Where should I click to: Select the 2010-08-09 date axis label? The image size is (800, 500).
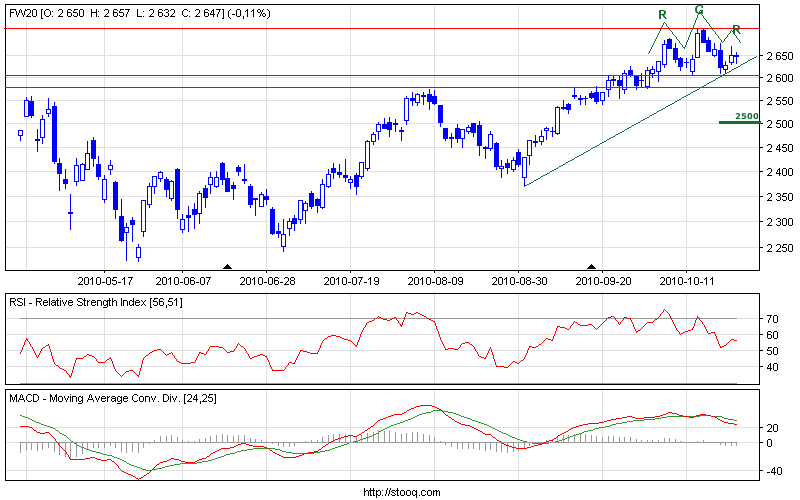click(436, 281)
